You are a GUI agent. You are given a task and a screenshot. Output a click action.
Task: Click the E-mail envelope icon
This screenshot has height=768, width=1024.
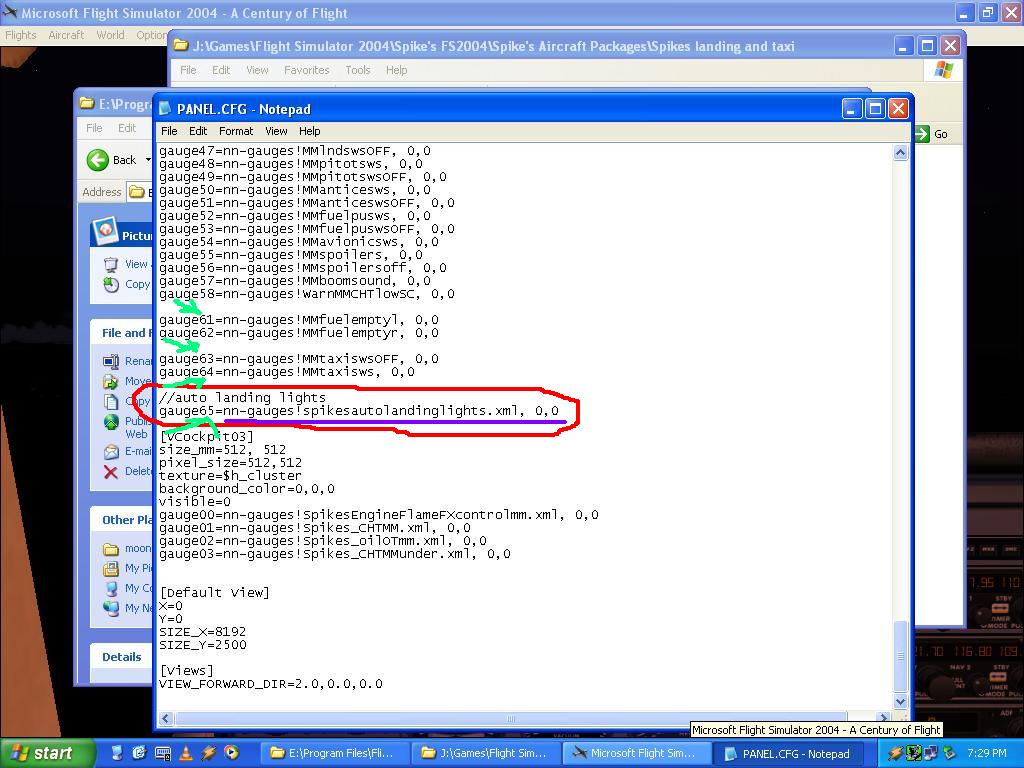(x=111, y=451)
